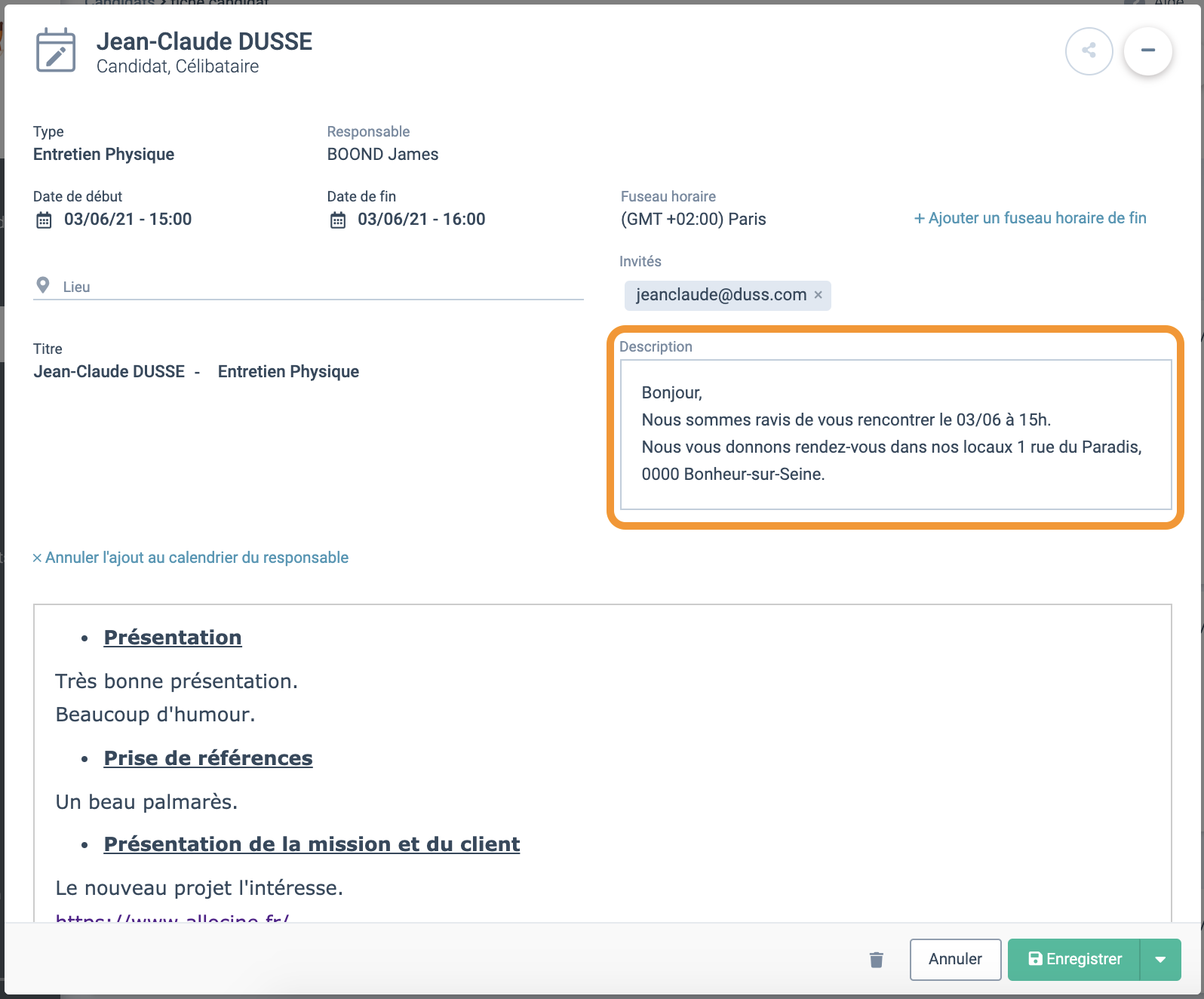1204x999 pixels.
Task: Click the name Jean-Claude DUSSE in header
Action: (x=204, y=41)
